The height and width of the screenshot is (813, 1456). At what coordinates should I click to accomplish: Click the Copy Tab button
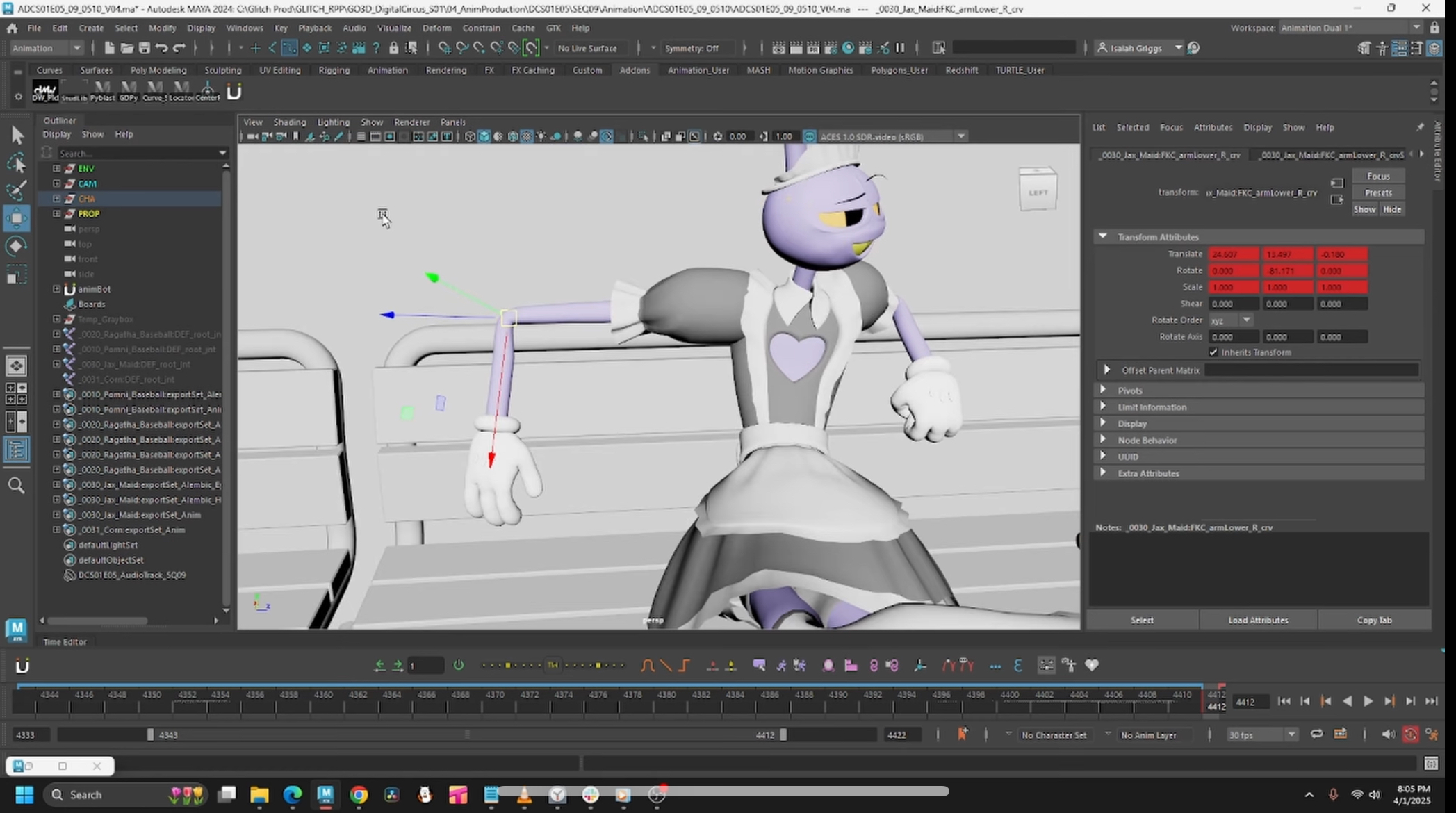point(1374,620)
